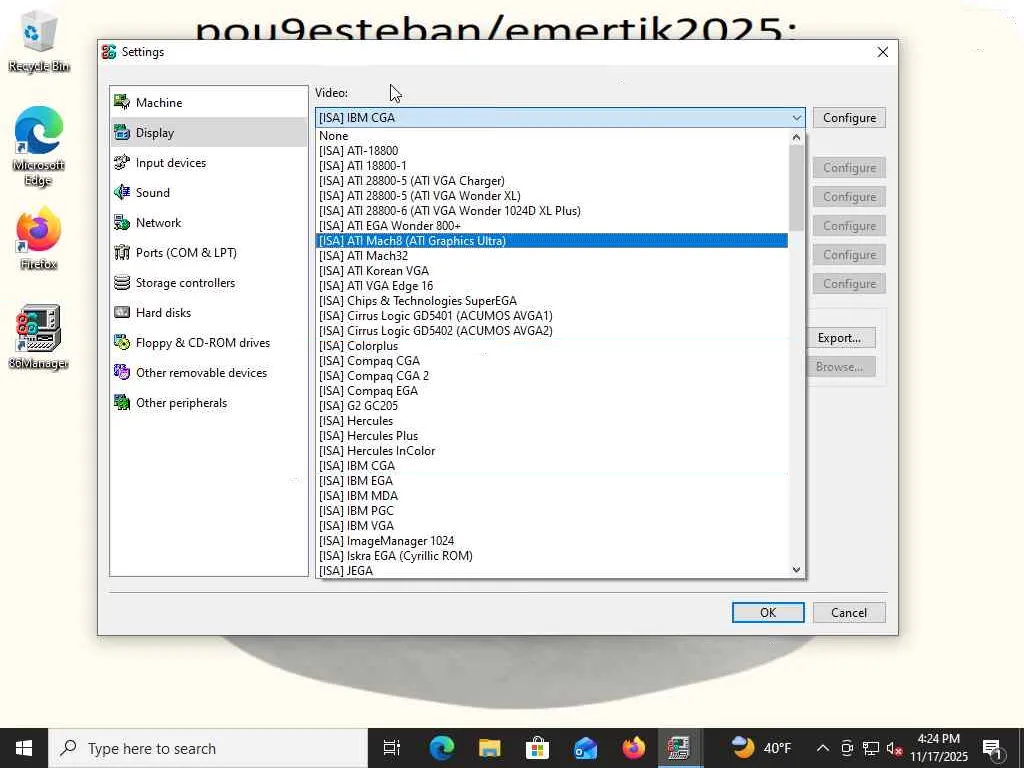Select [ISA] ATI 28800-5 (ATI VGA Wonder XL)
This screenshot has width=1024, height=768.
click(552, 196)
